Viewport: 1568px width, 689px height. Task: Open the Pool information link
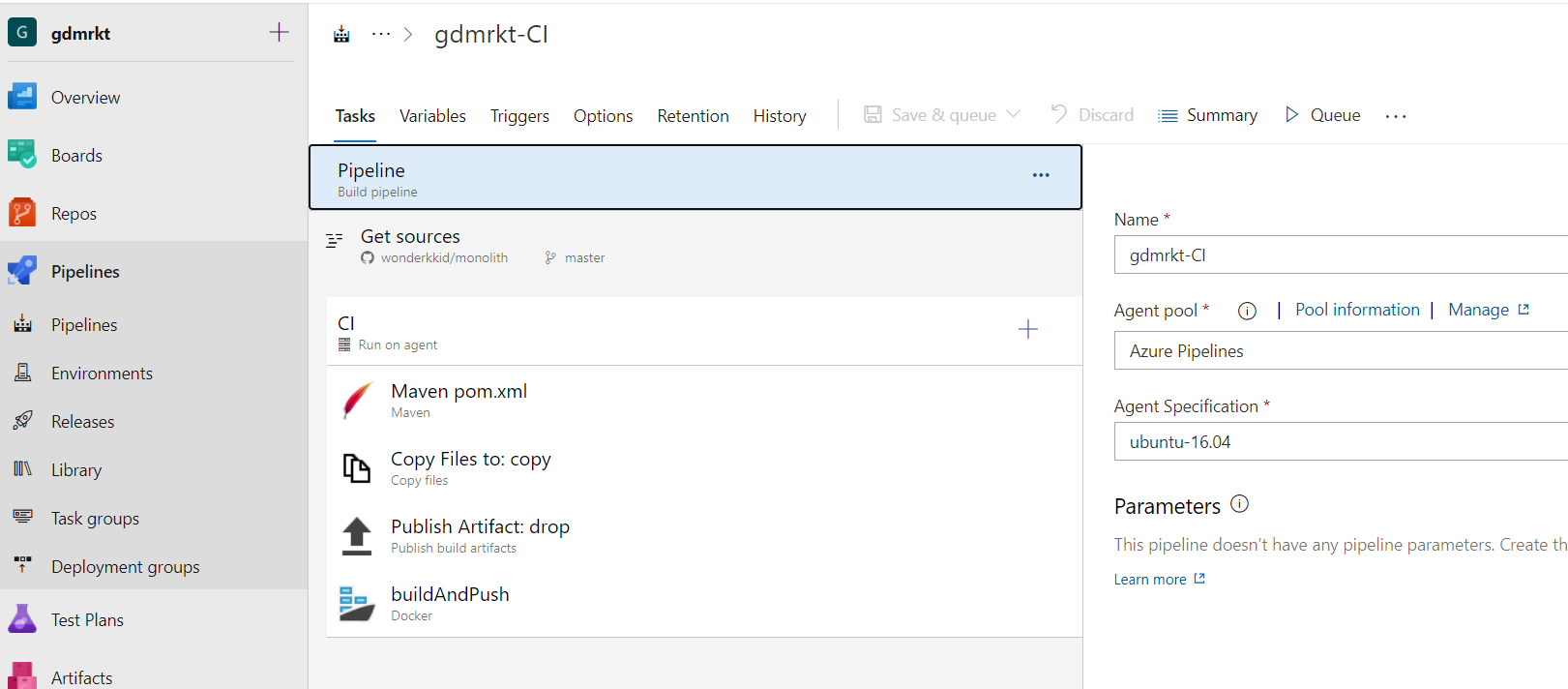pos(1357,310)
